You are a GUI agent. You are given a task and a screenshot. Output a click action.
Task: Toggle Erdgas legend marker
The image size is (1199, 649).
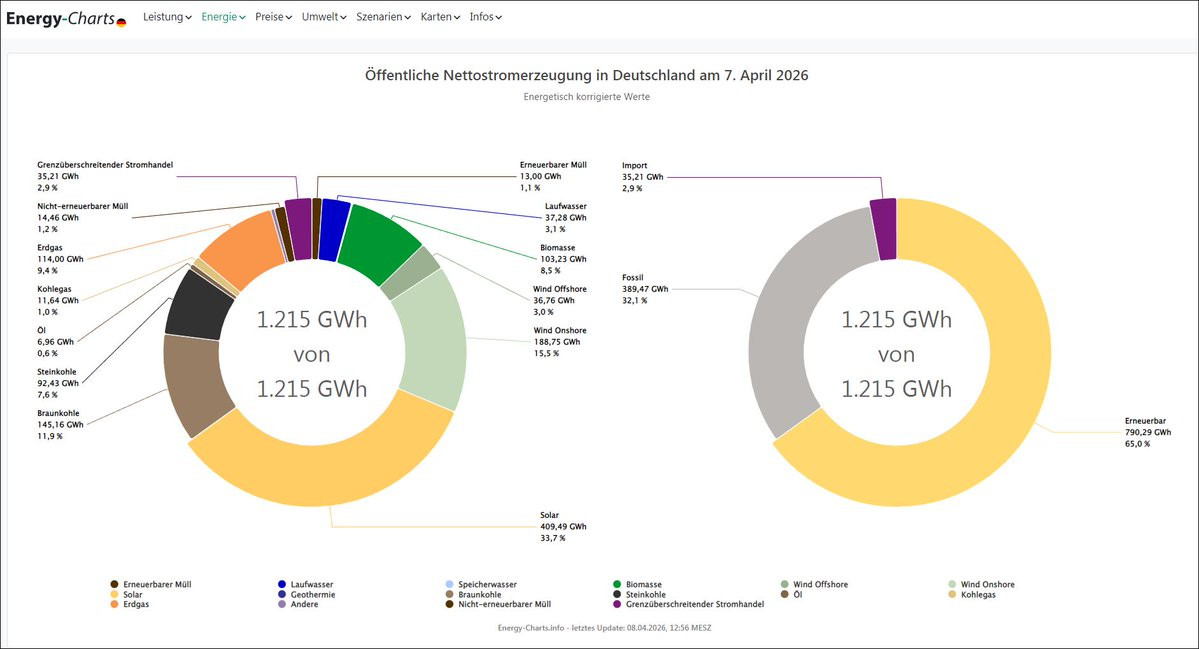click(x=115, y=604)
